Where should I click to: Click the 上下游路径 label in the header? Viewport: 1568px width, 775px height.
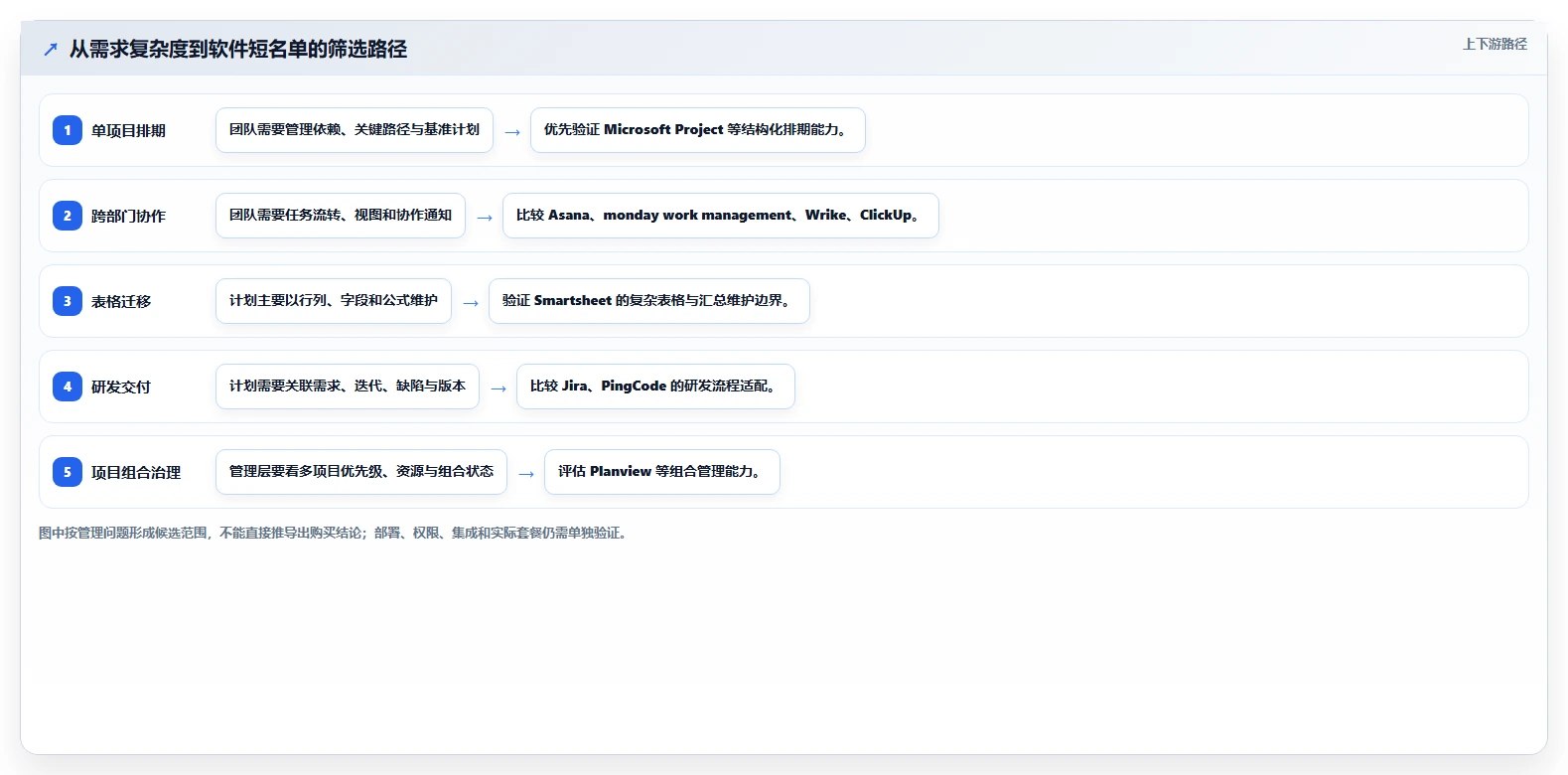1495,44
